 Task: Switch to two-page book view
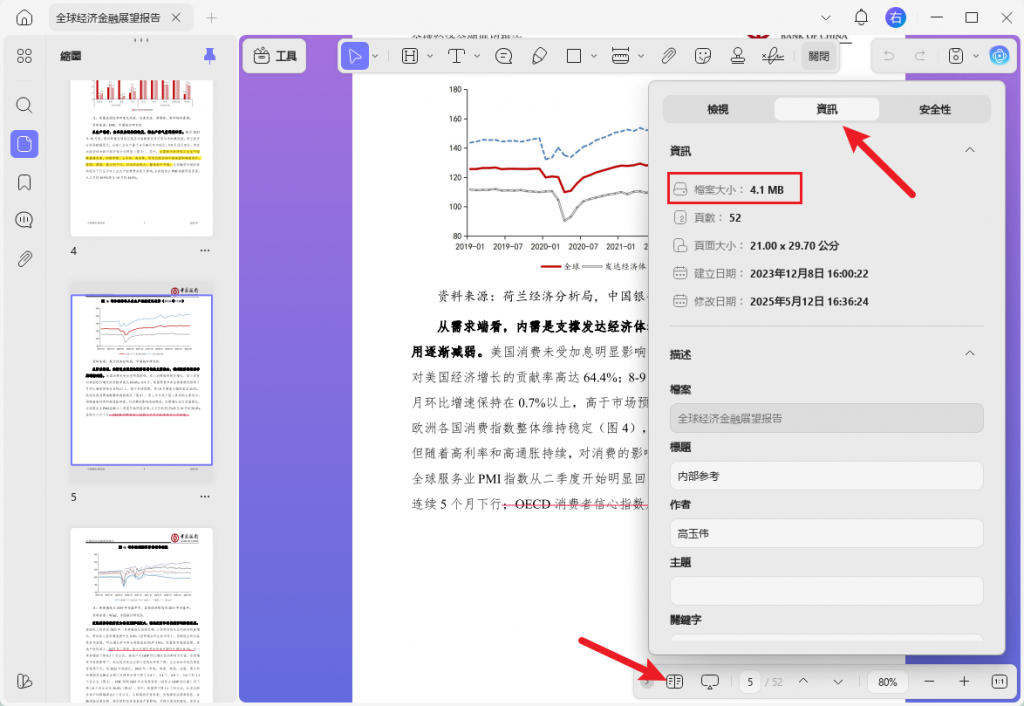click(x=674, y=681)
